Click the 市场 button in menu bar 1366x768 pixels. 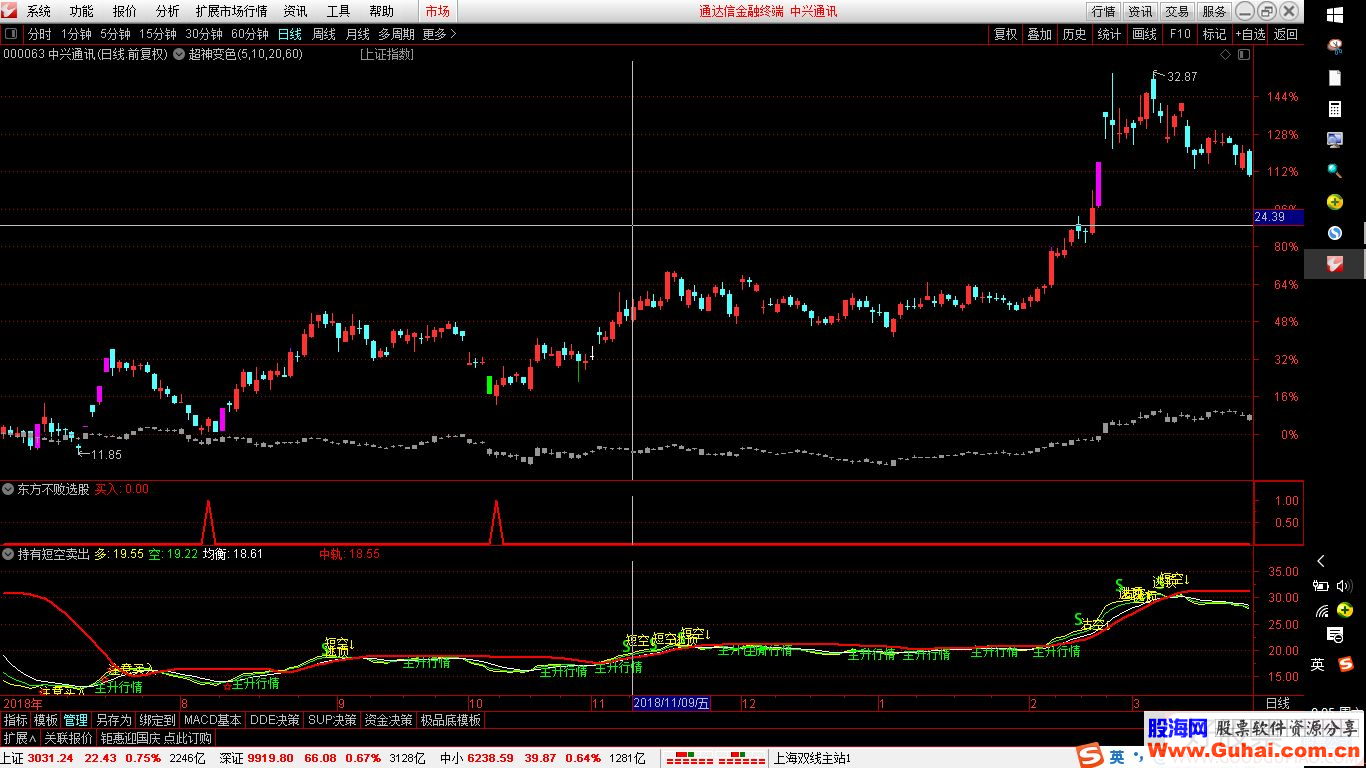pyautogui.click(x=437, y=11)
